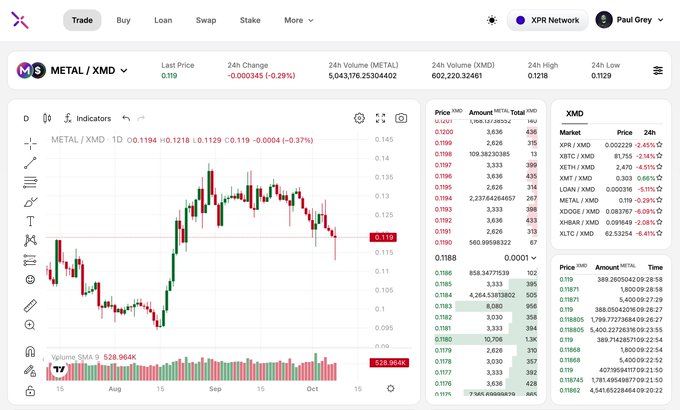Select the brush drawing tool

pos(30,202)
